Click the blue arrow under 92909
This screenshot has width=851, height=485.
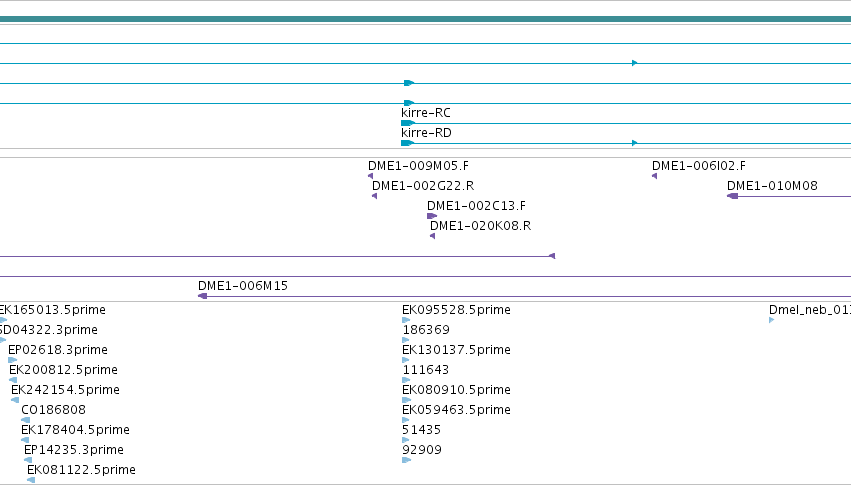407,460
